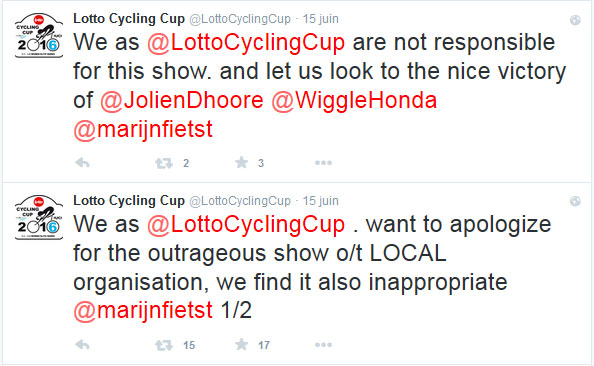
Task: Reply to the first Lotto Cycling Cup tweet
Action: pyautogui.click(x=82, y=163)
